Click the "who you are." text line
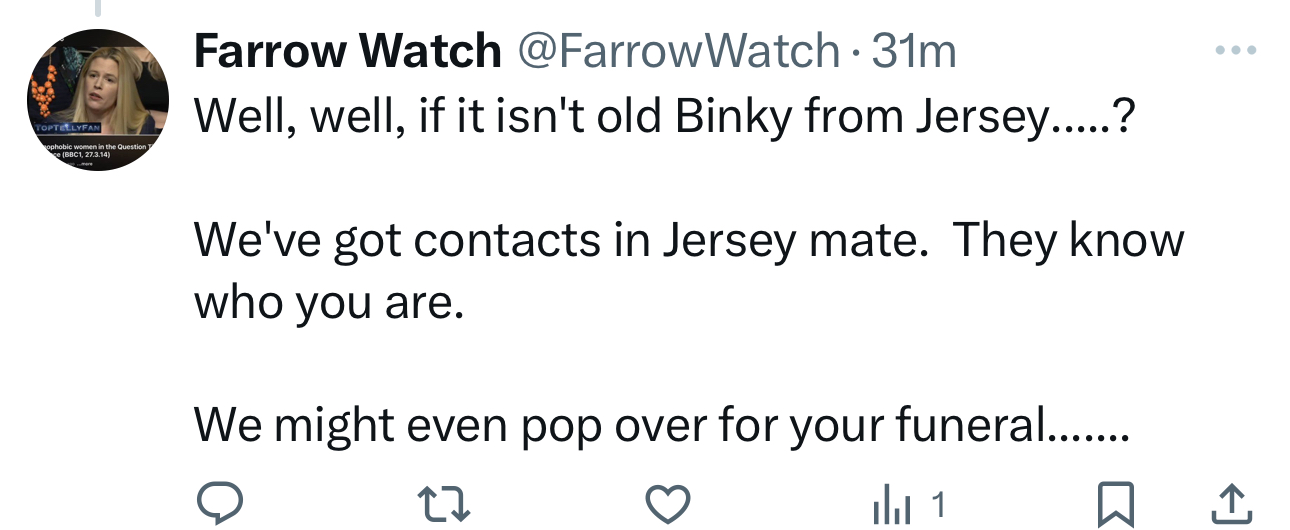1290x530 pixels. pos(329,303)
